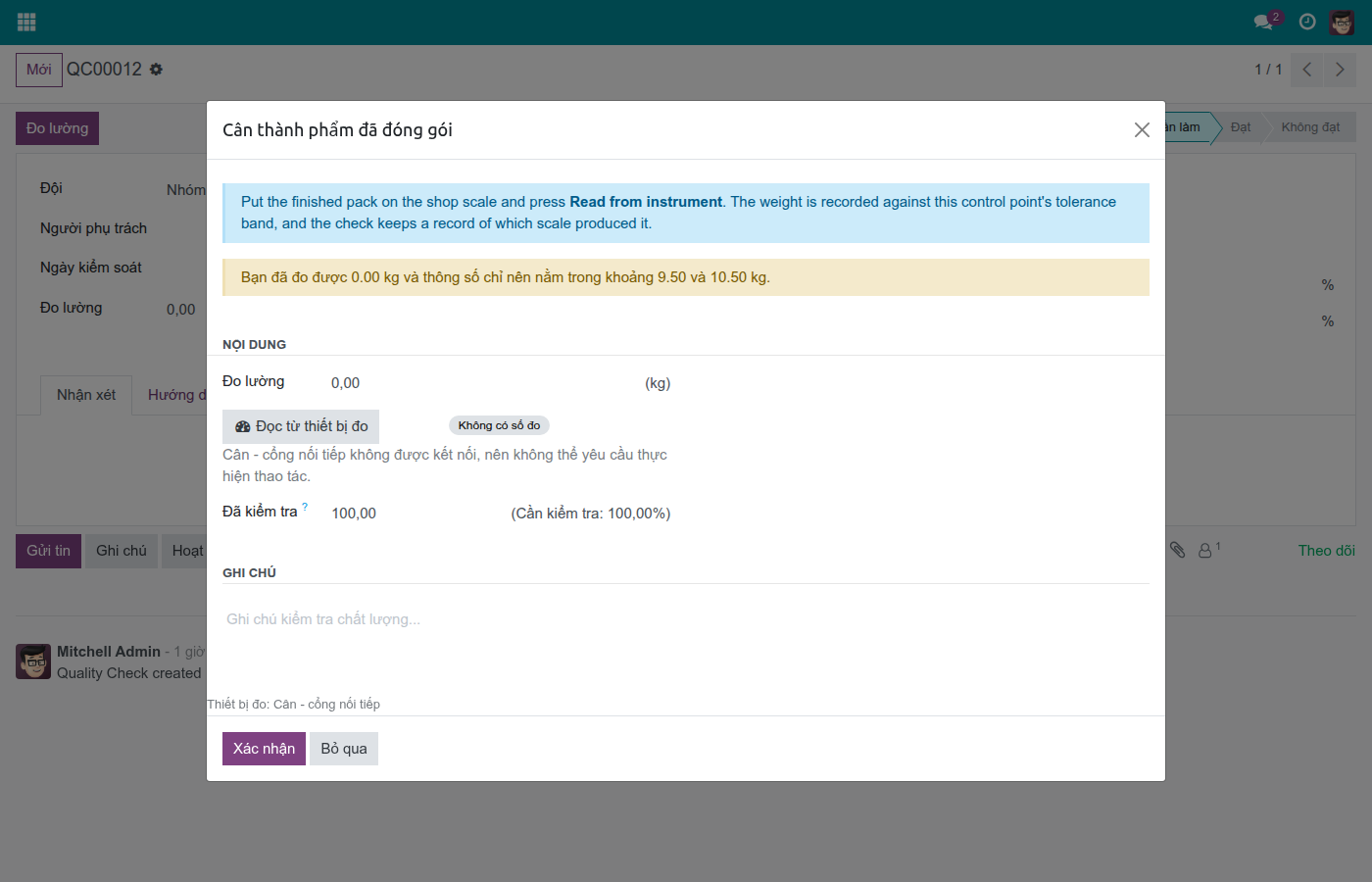This screenshot has height=882, width=1372.
Task: Open the gear actions menu beside QC00012
Action: 156,70
